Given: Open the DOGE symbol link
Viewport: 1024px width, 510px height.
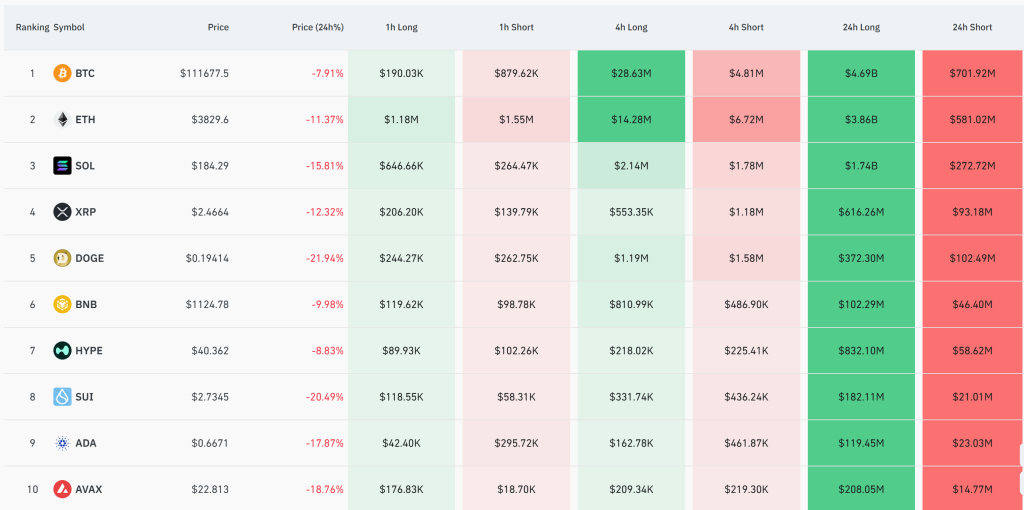Looking at the screenshot, I should coord(89,258).
